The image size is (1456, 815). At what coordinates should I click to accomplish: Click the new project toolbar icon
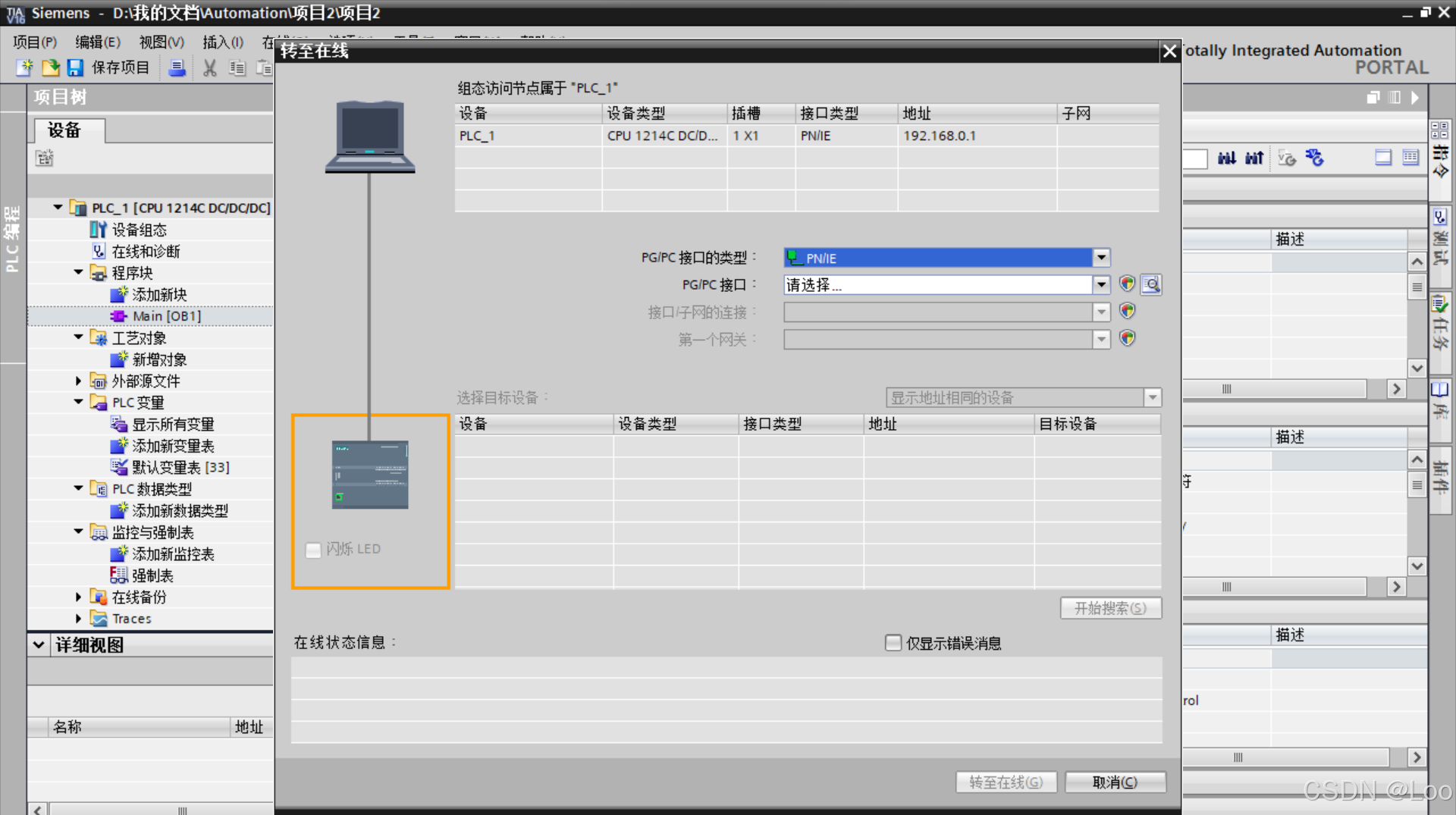pyautogui.click(x=25, y=67)
